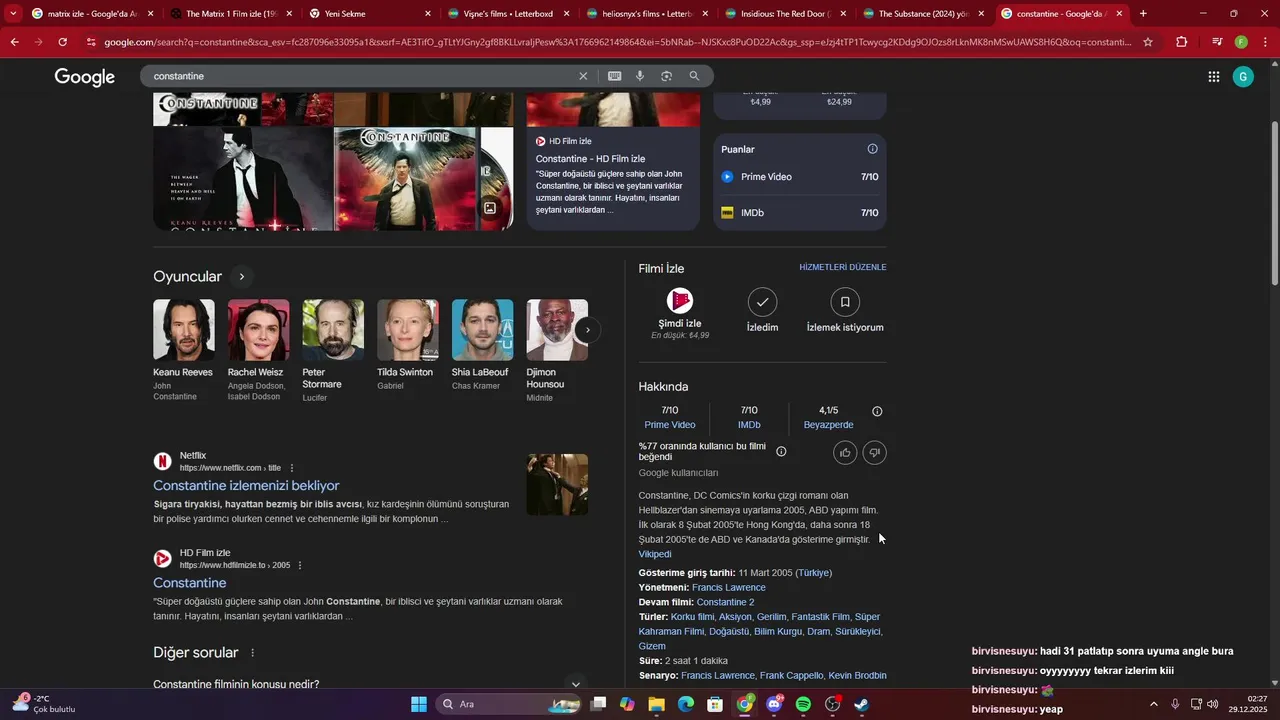1280x720 pixels.
Task: Like the film with thumbs up
Action: coord(845,453)
